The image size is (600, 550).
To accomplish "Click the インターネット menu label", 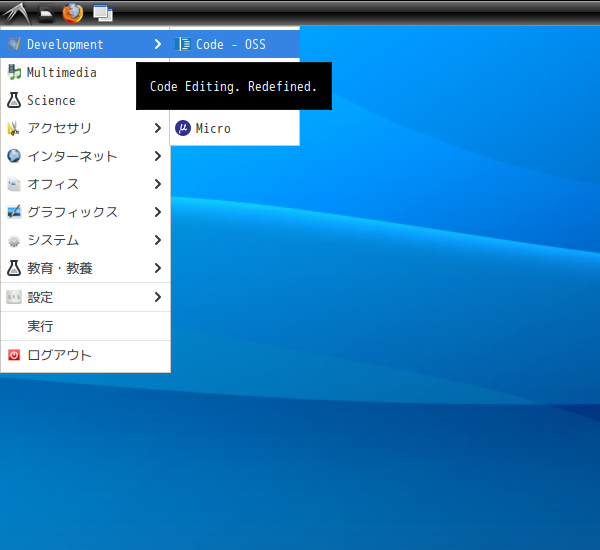I will tap(72, 156).
